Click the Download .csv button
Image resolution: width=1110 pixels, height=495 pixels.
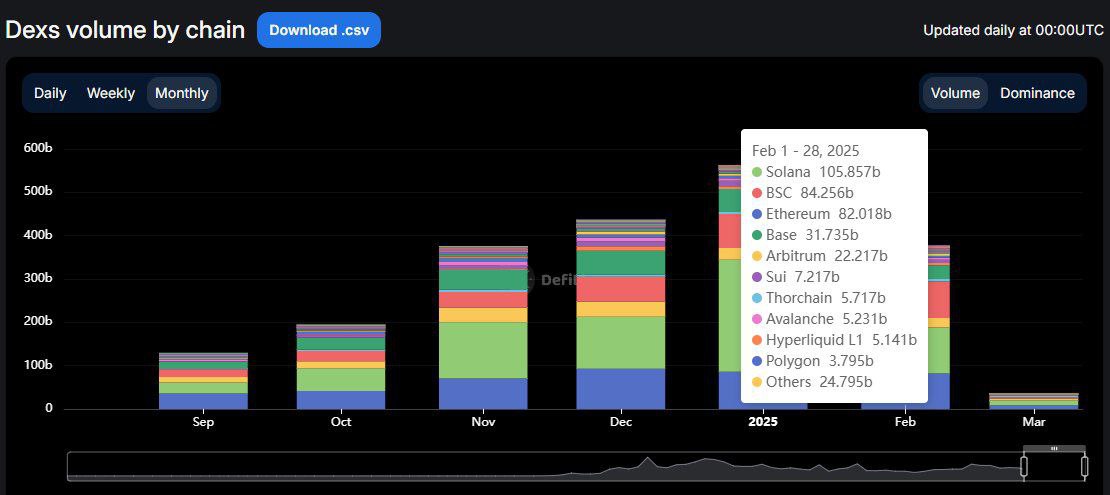pyautogui.click(x=318, y=30)
